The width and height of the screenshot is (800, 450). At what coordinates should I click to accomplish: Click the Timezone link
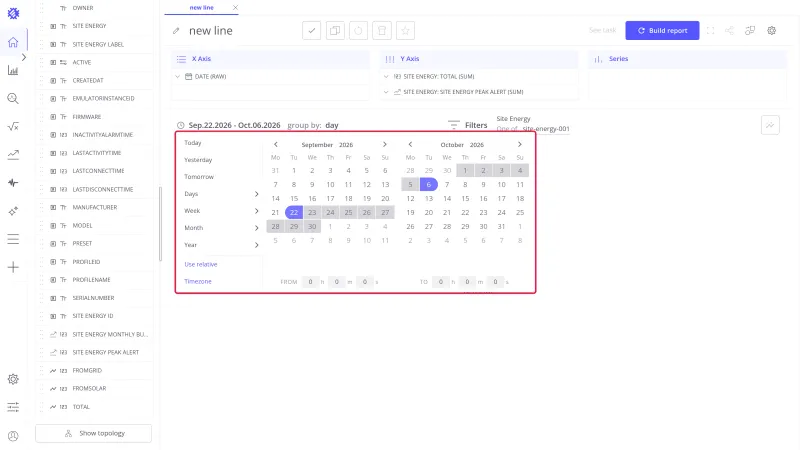click(x=198, y=281)
